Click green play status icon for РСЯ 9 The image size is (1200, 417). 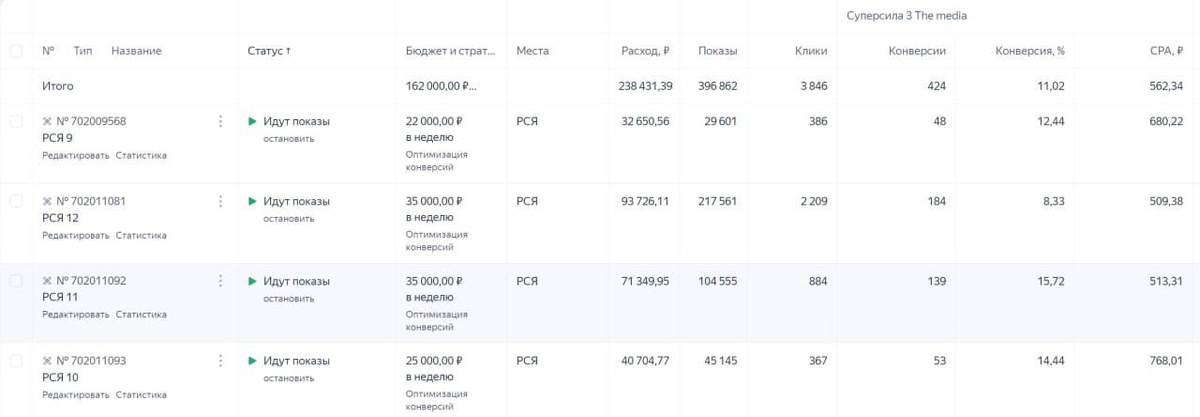[x=252, y=121]
